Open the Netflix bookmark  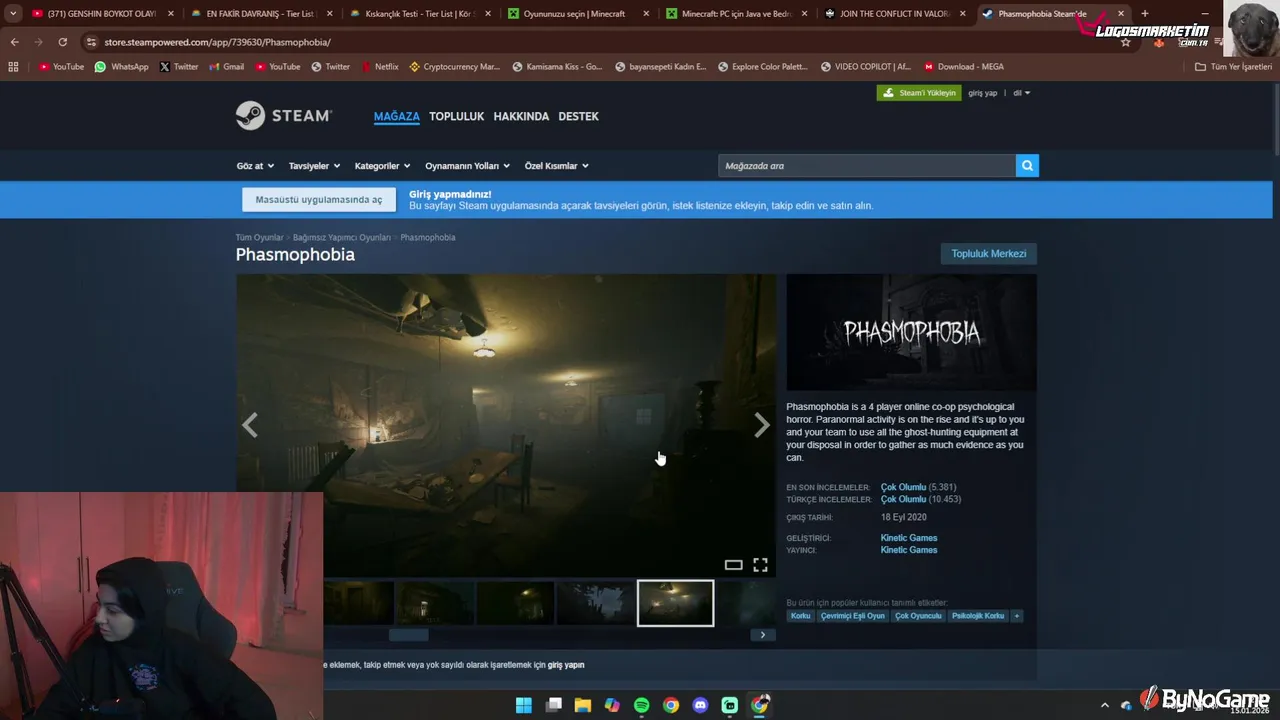coord(379,67)
